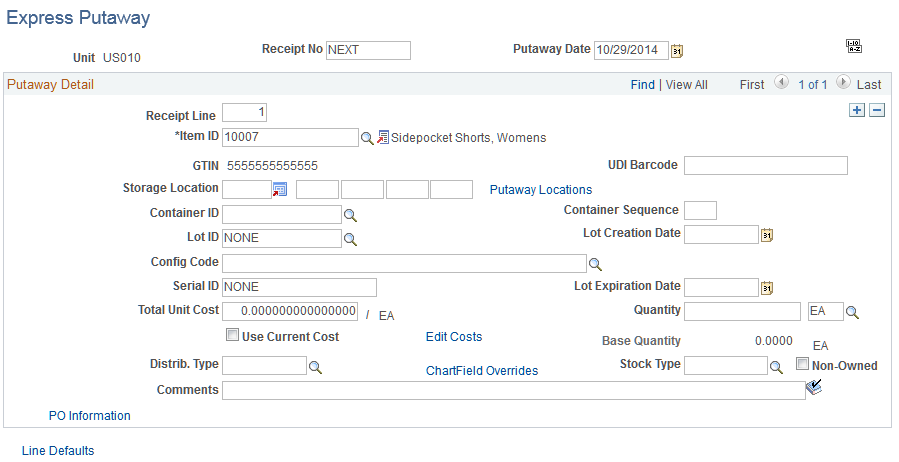
Task: Tick the Non-Owned checkbox
Action: 803,363
